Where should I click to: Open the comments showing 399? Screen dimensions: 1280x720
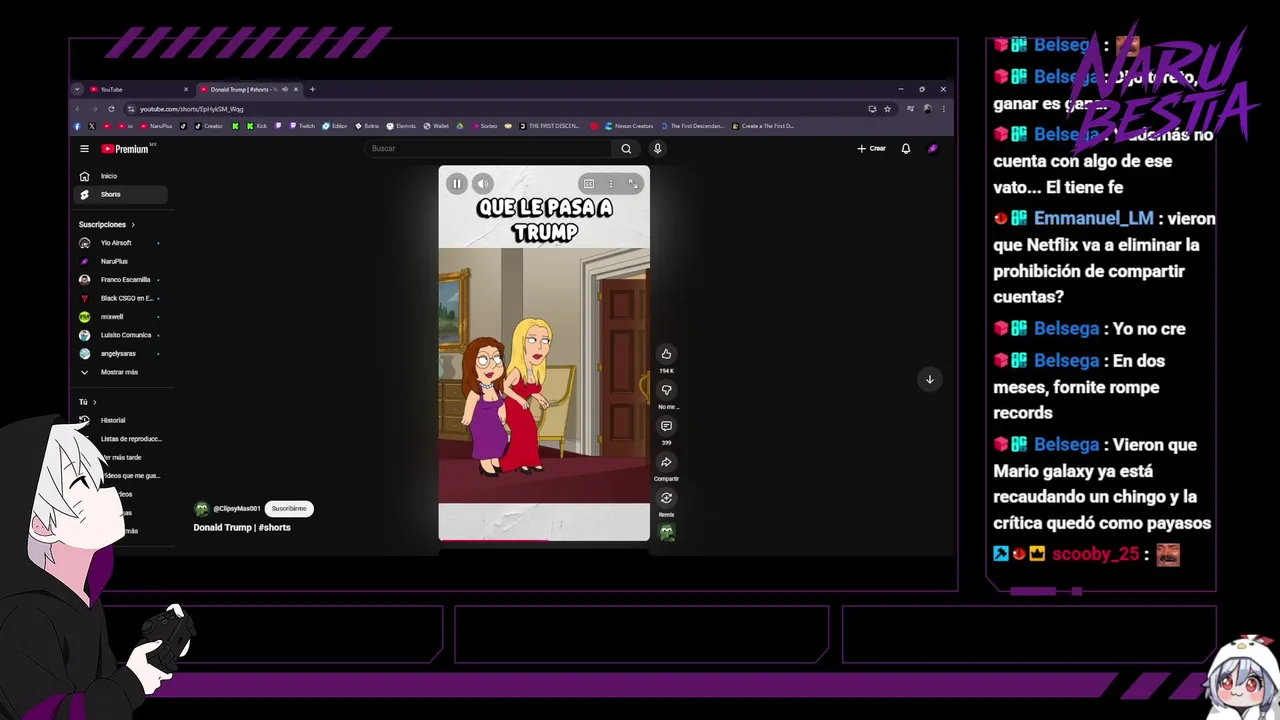click(666, 426)
